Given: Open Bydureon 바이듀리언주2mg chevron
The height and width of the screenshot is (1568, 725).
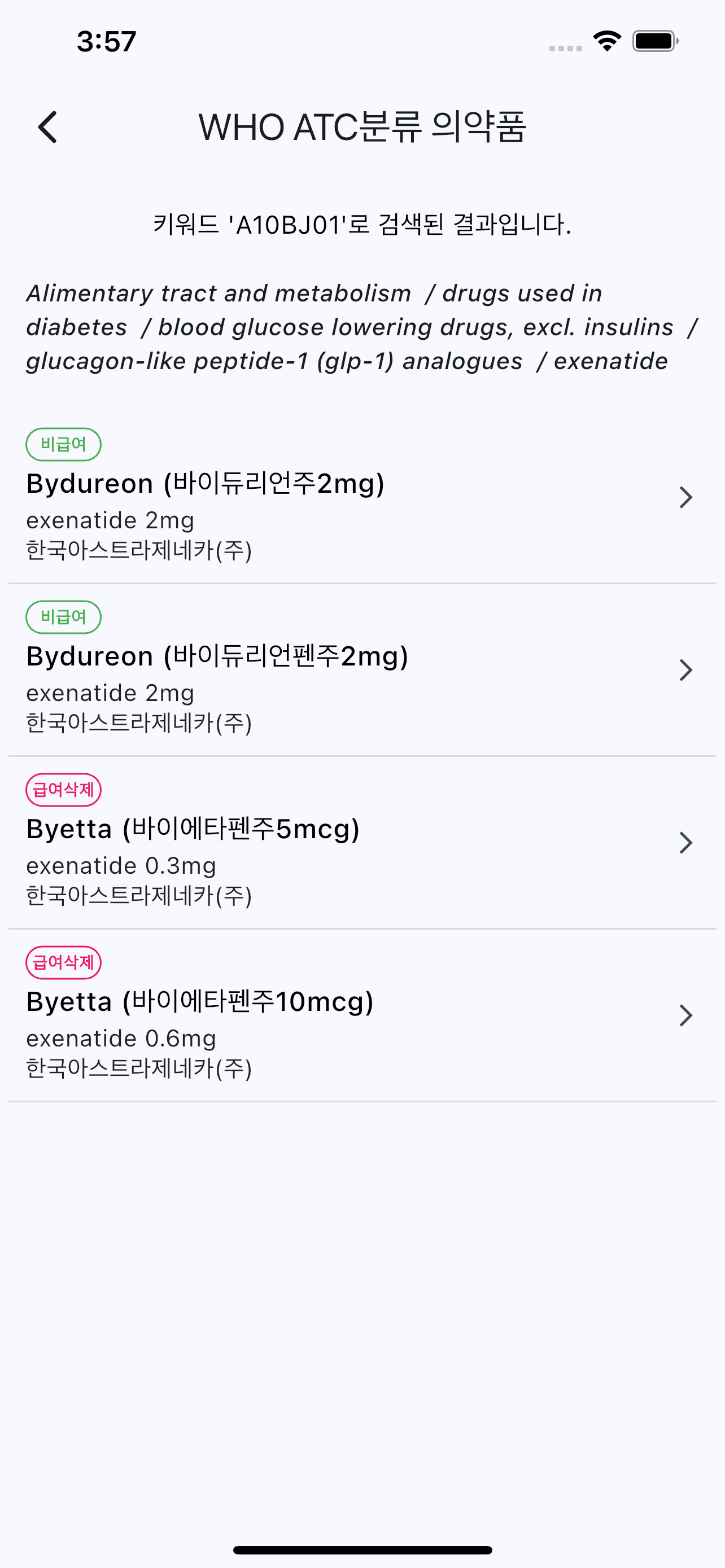Looking at the screenshot, I should (x=685, y=497).
